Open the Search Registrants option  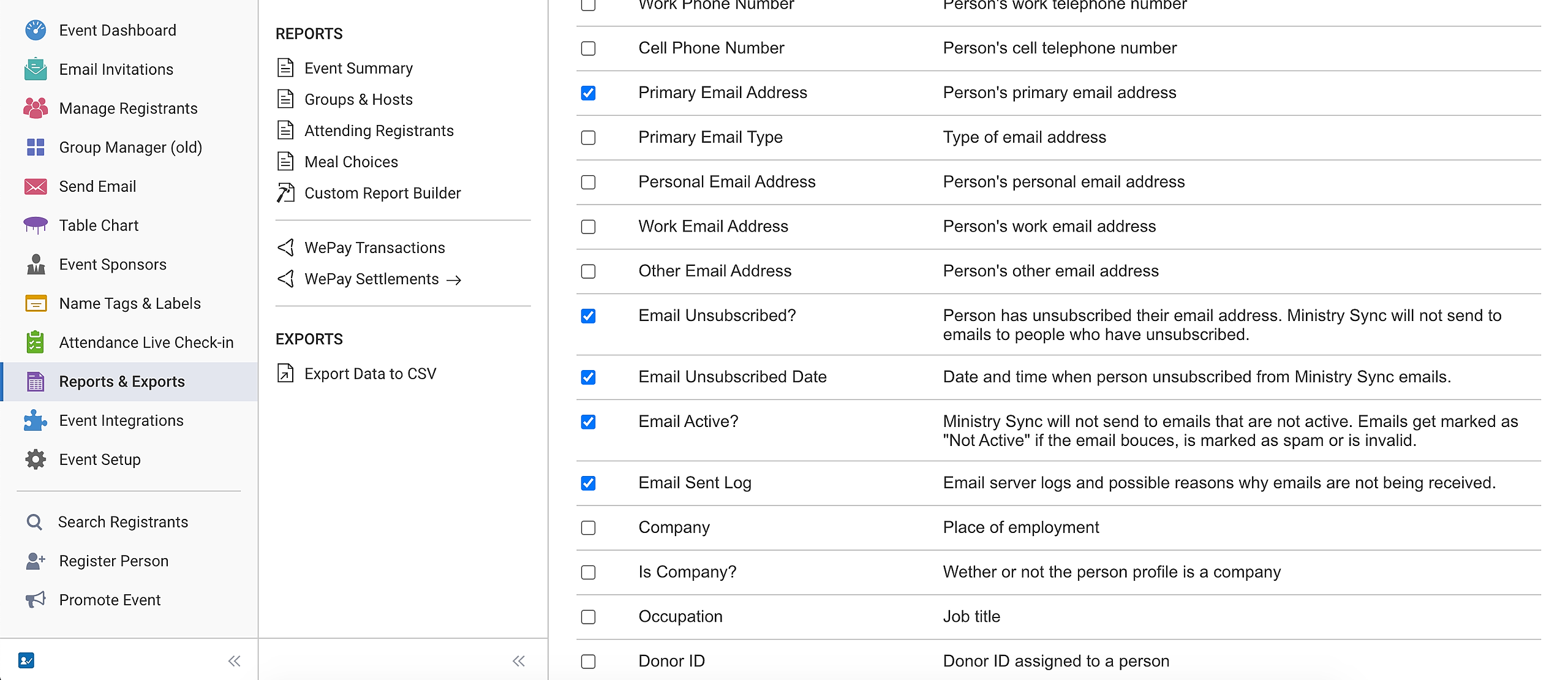point(123,522)
